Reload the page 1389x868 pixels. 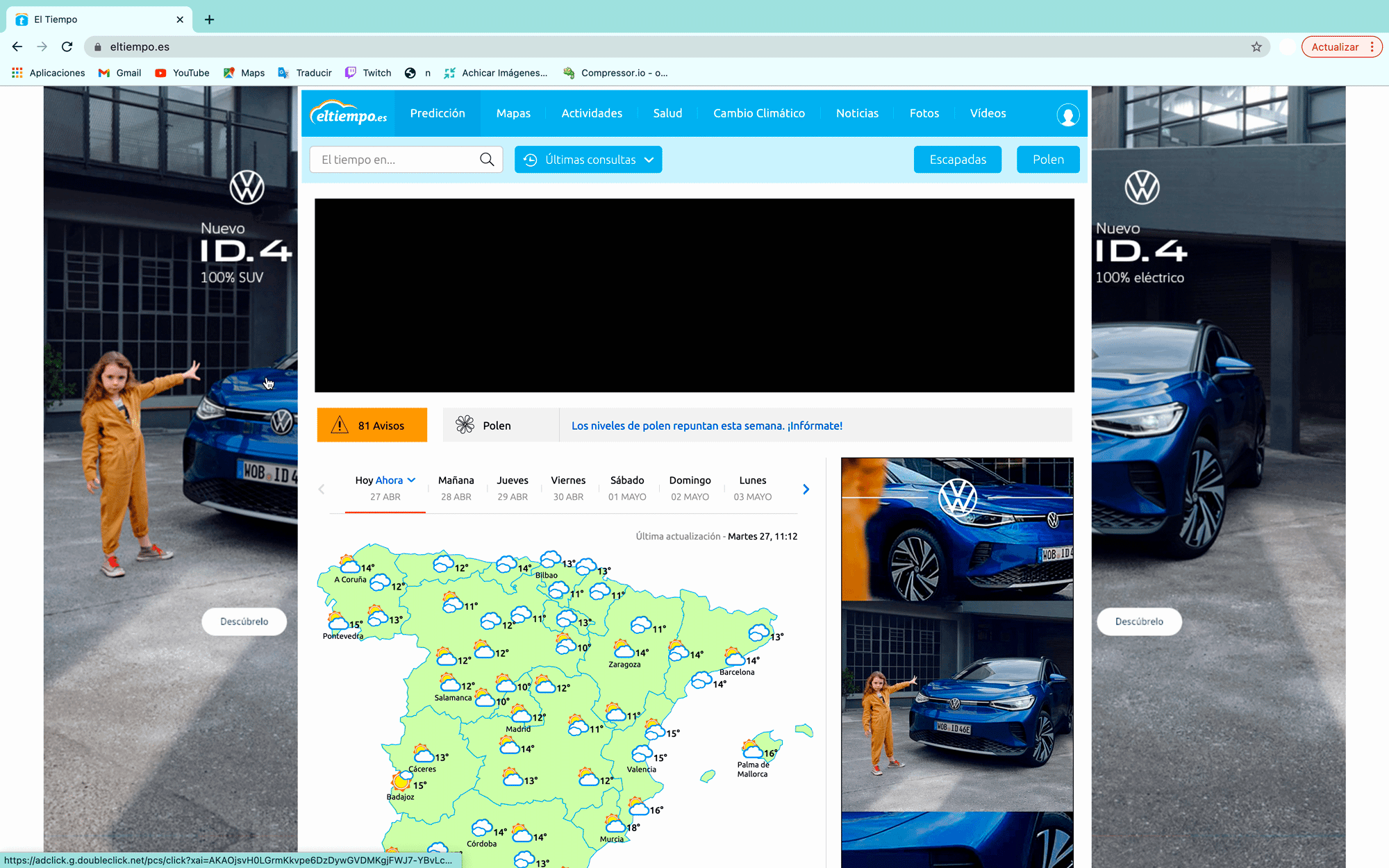coord(67,47)
